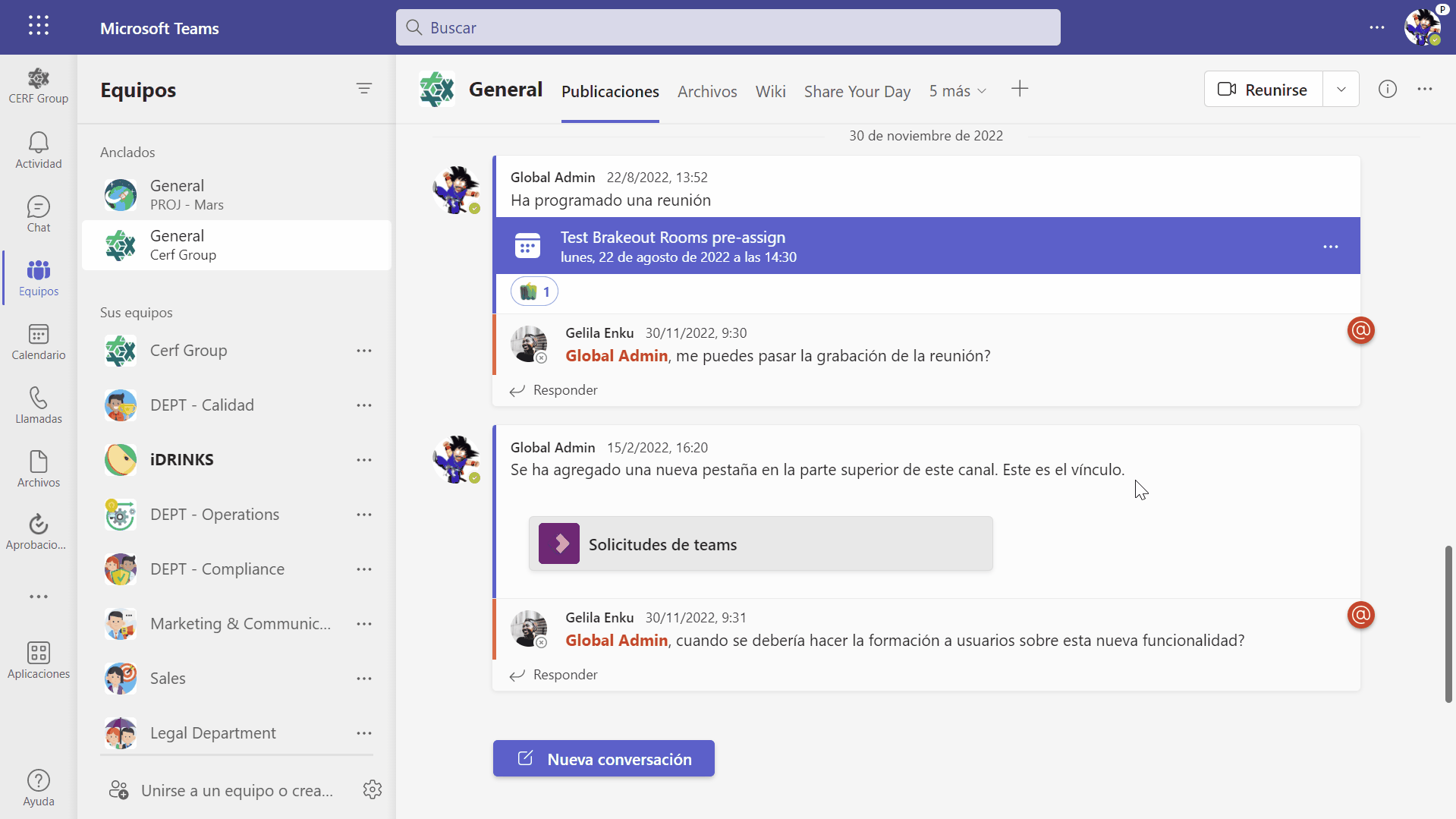Click the General channel logo in header
This screenshot has height=819, width=1456.
coord(437,90)
